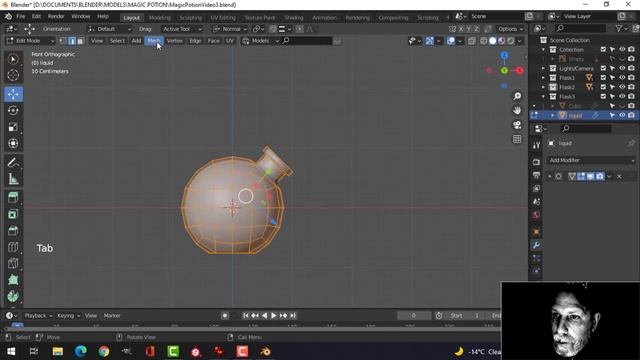Screen dimensions: 640x360
Task: Open the World properties tab icon
Action: click(x=536, y=215)
